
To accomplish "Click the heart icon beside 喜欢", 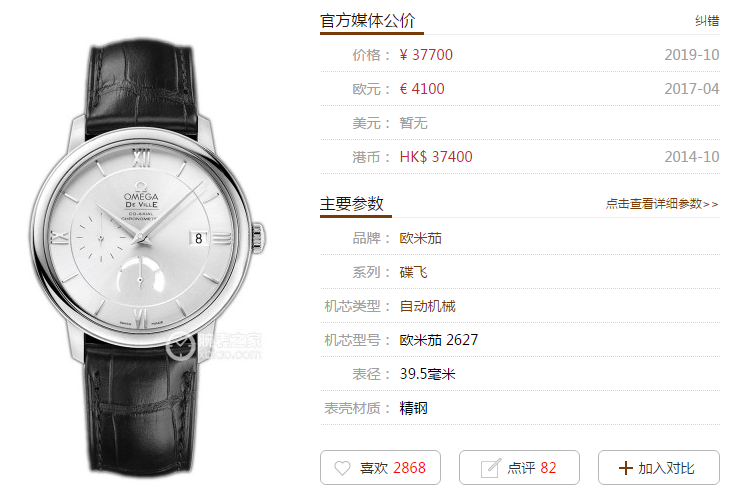I will [x=342, y=468].
